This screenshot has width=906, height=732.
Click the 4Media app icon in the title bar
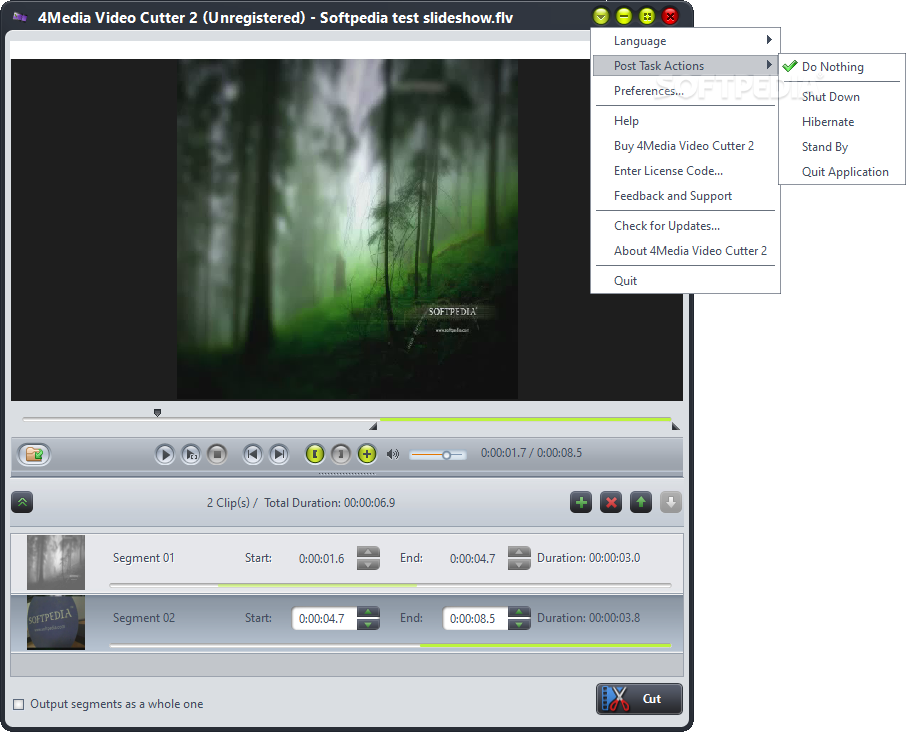[x=20, y=17]
